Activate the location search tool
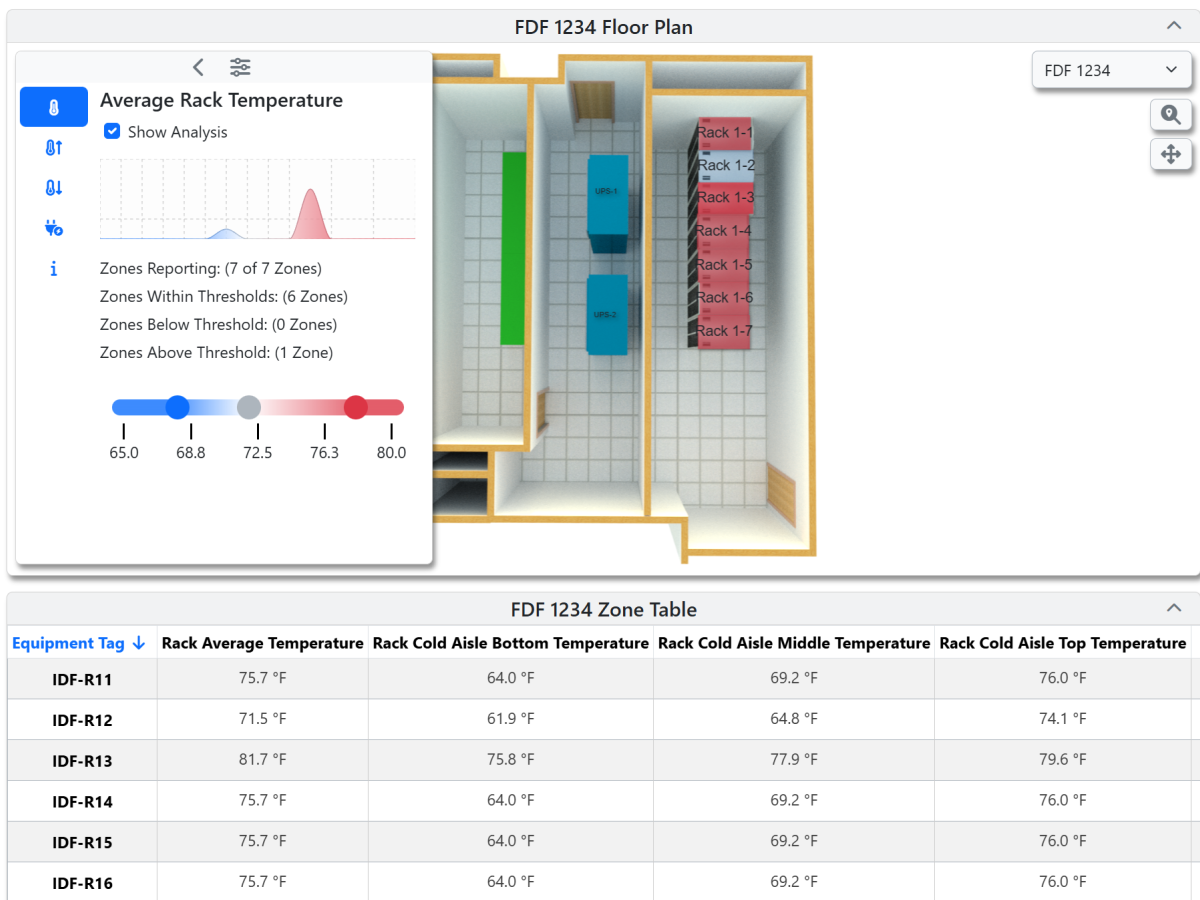The image size is (1200, 900). tap(1171, 115)
